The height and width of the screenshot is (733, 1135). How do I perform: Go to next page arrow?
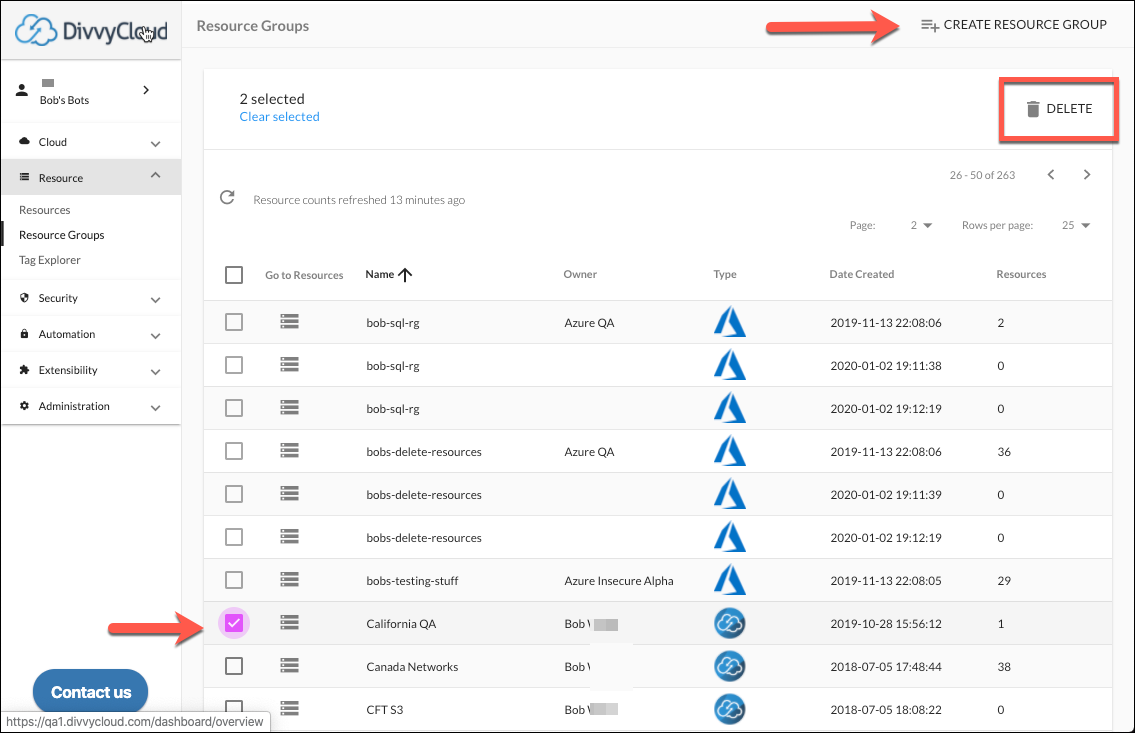[1087, 174]
